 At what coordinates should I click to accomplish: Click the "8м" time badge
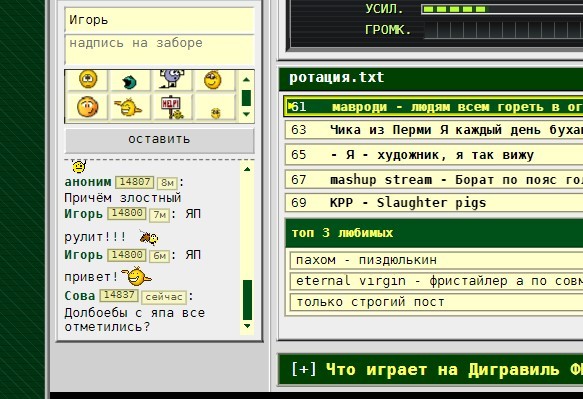tap(167, 183)
